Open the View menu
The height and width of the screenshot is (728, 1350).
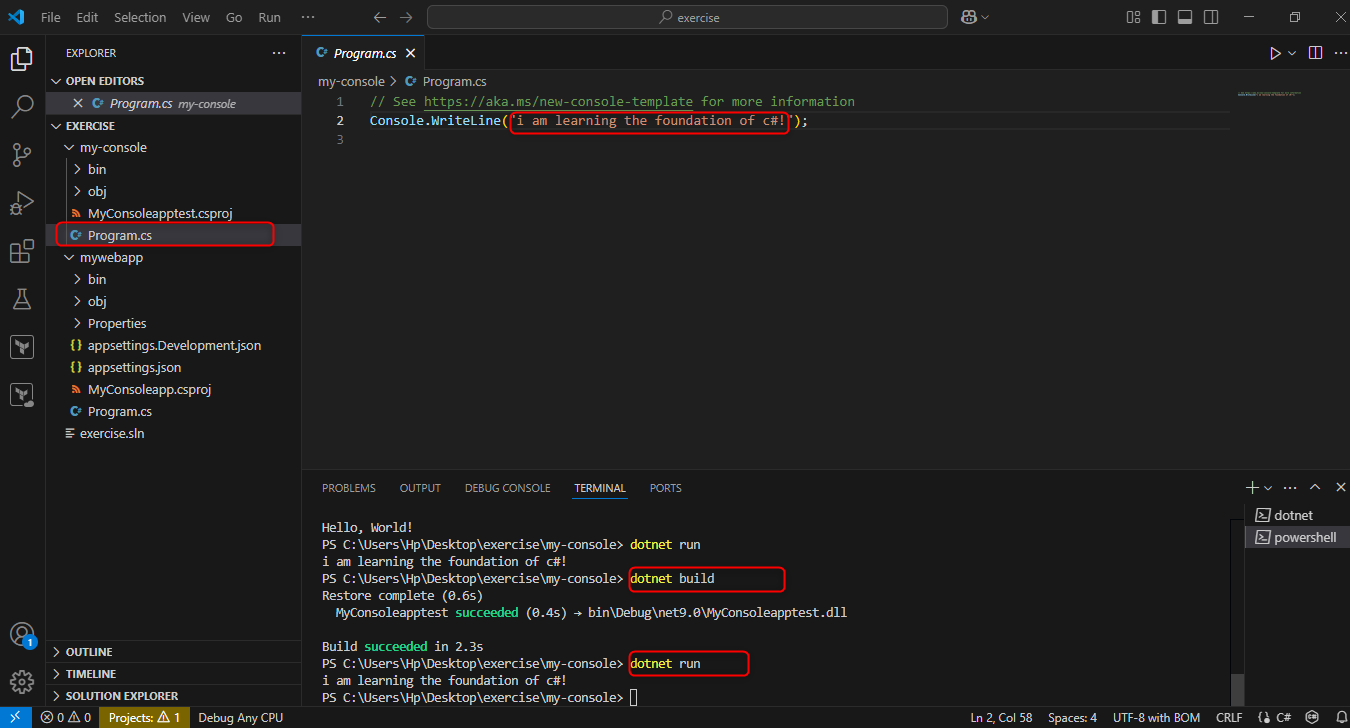tap(196, 17)
